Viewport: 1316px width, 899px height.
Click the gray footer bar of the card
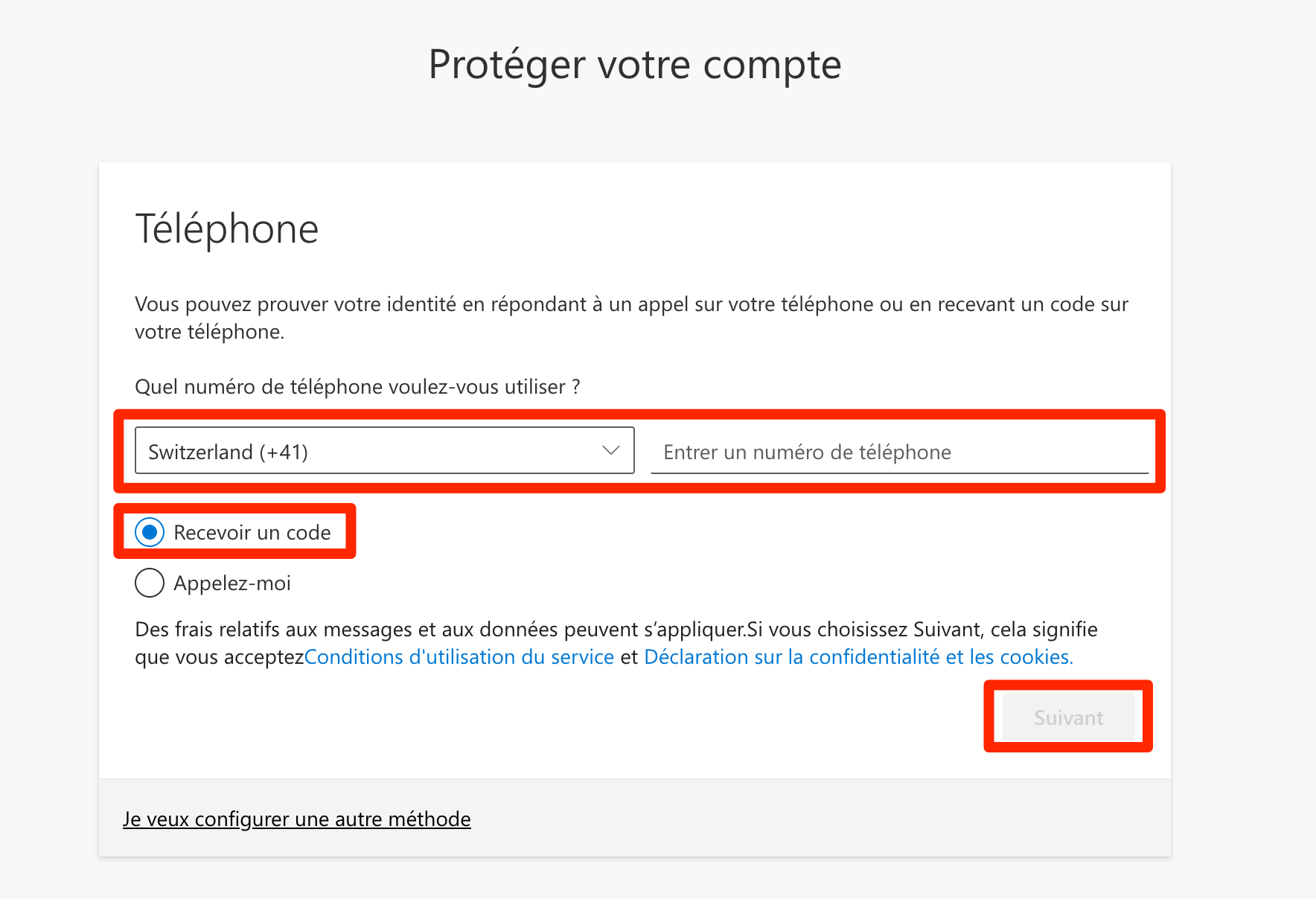744,819
